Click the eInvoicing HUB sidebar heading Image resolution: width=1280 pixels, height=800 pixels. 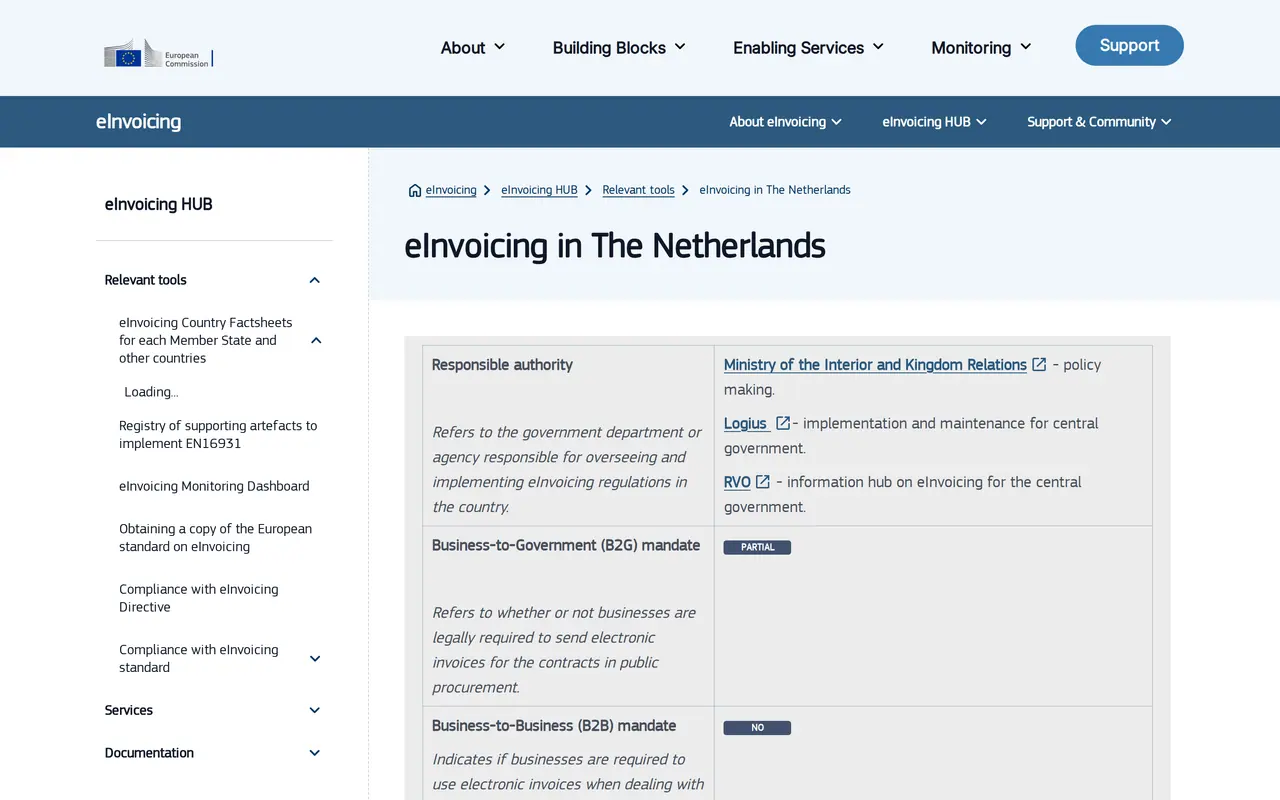(x=158, y=204)
